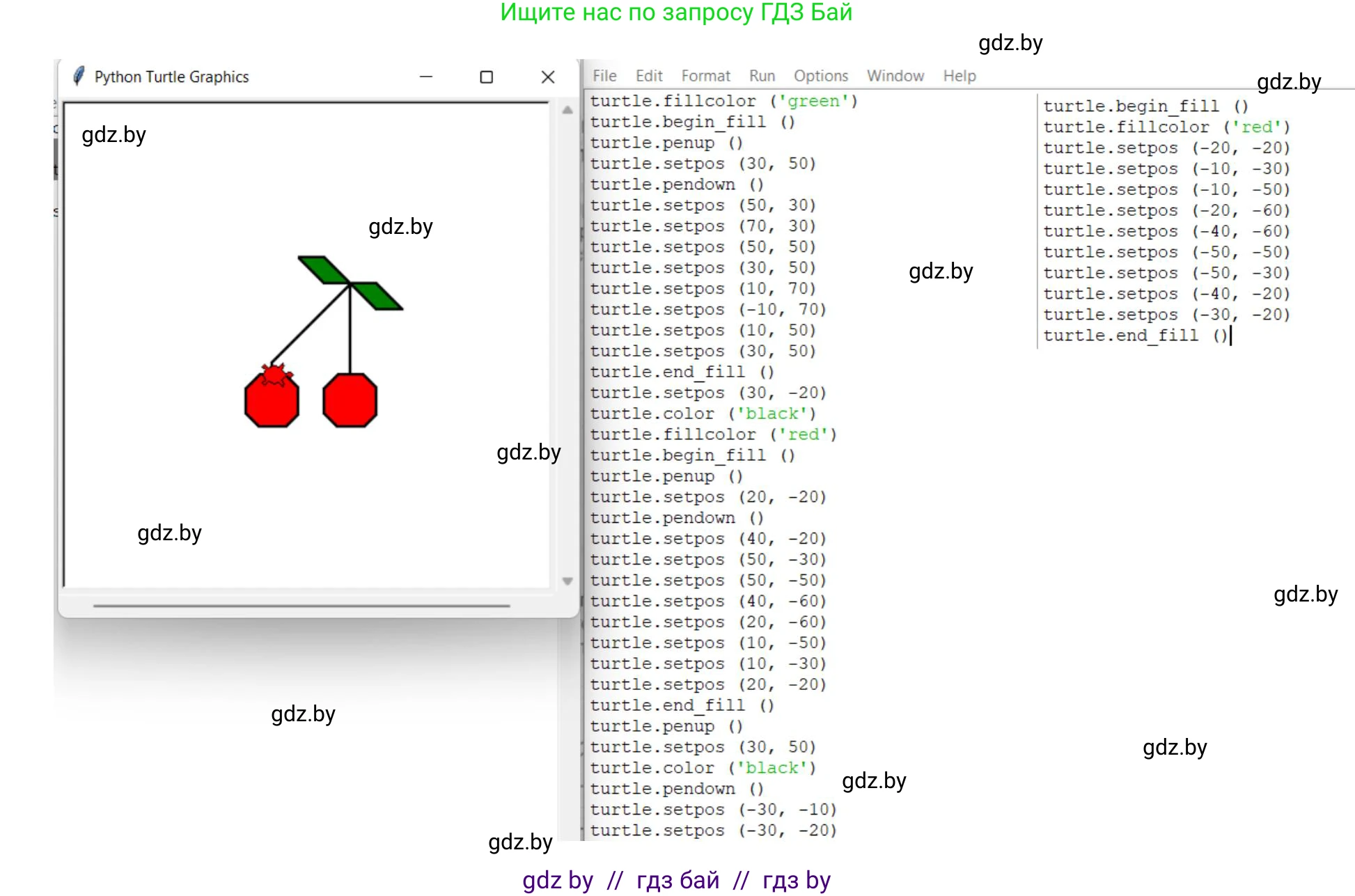Click the turtle-canvas scroll-down arrow
The image size is (1355, 896).
(x=567, y=581)
